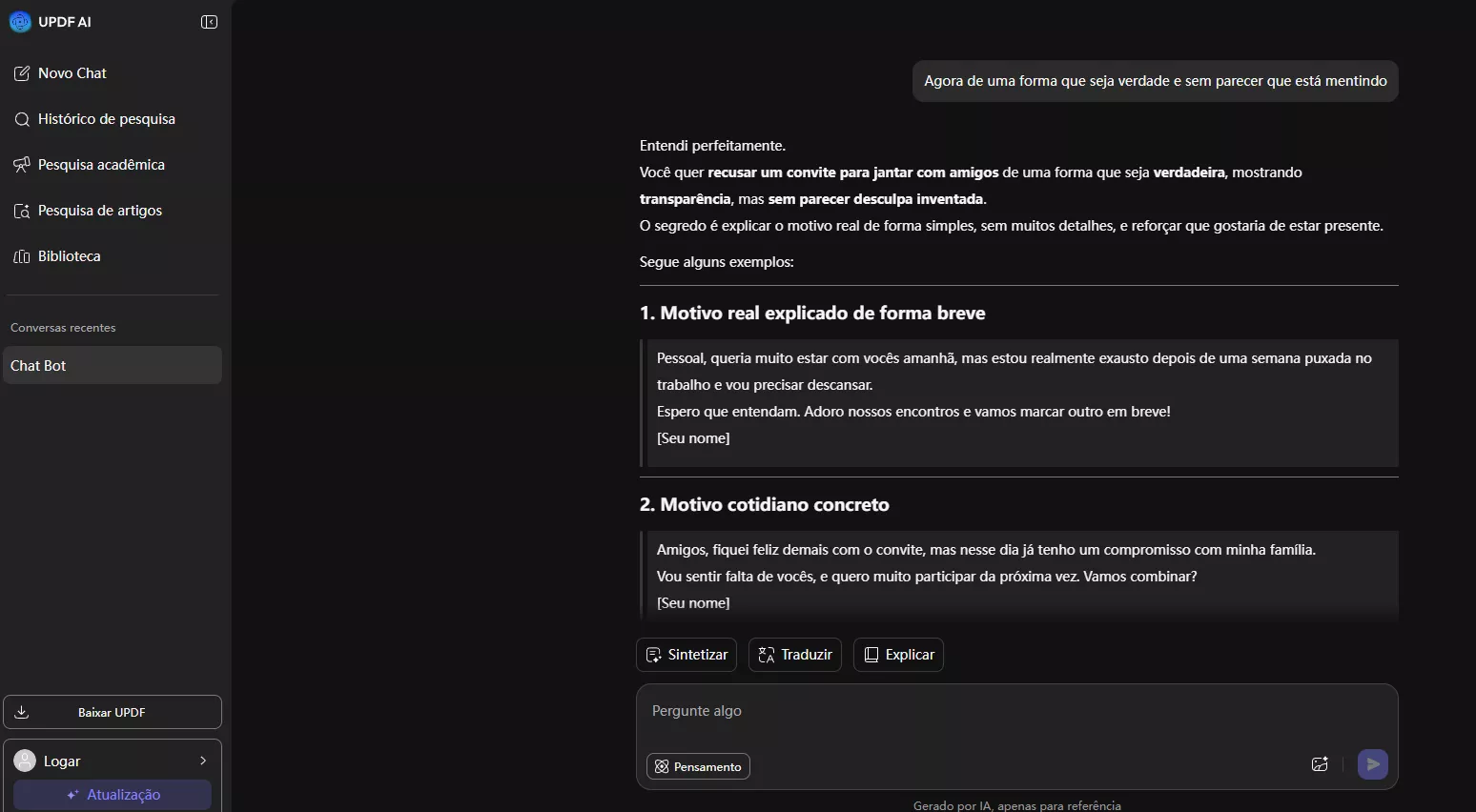Click the quote line starting 'Amigos, fiquei feliz demais'
Screen dimensions: 1476x812
pyautogui.click(x=986, y=550)
